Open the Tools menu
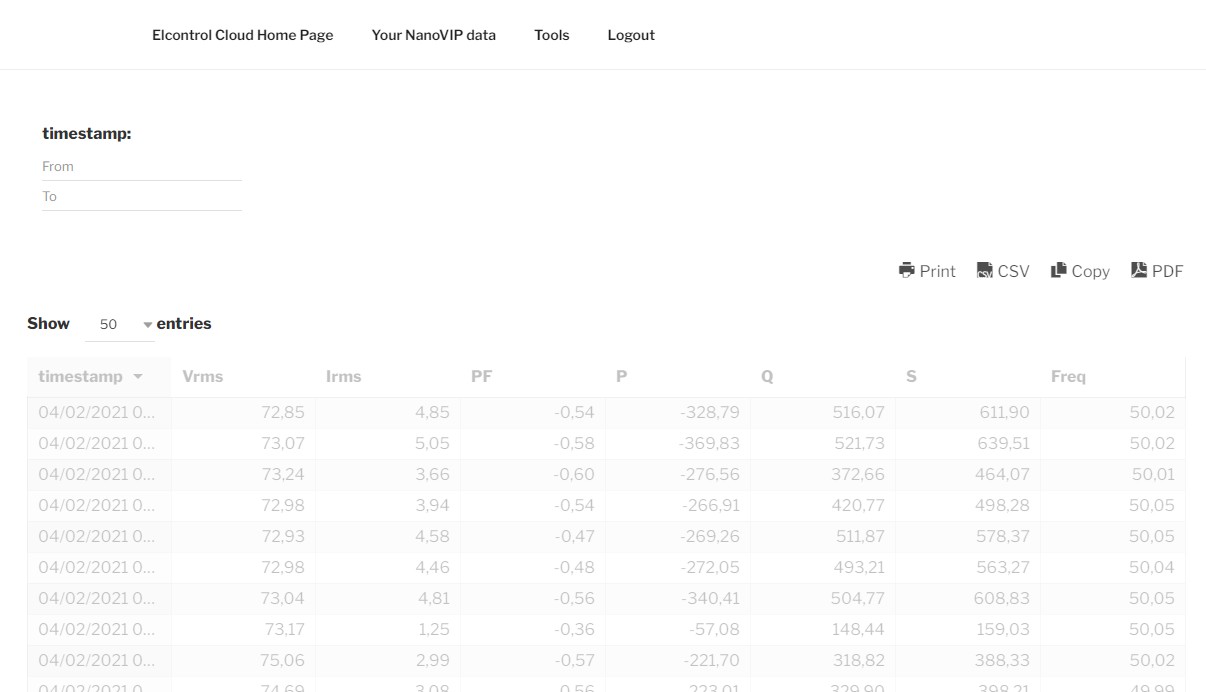 551,35
